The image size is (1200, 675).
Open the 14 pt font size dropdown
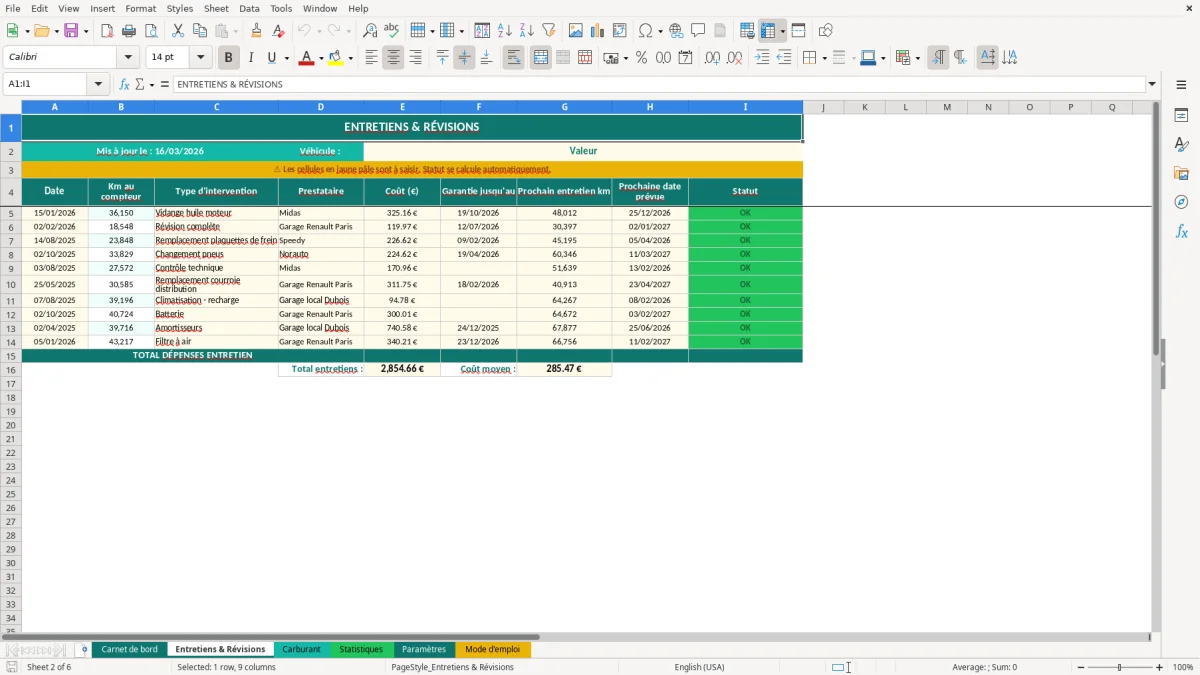click(200, 58)
